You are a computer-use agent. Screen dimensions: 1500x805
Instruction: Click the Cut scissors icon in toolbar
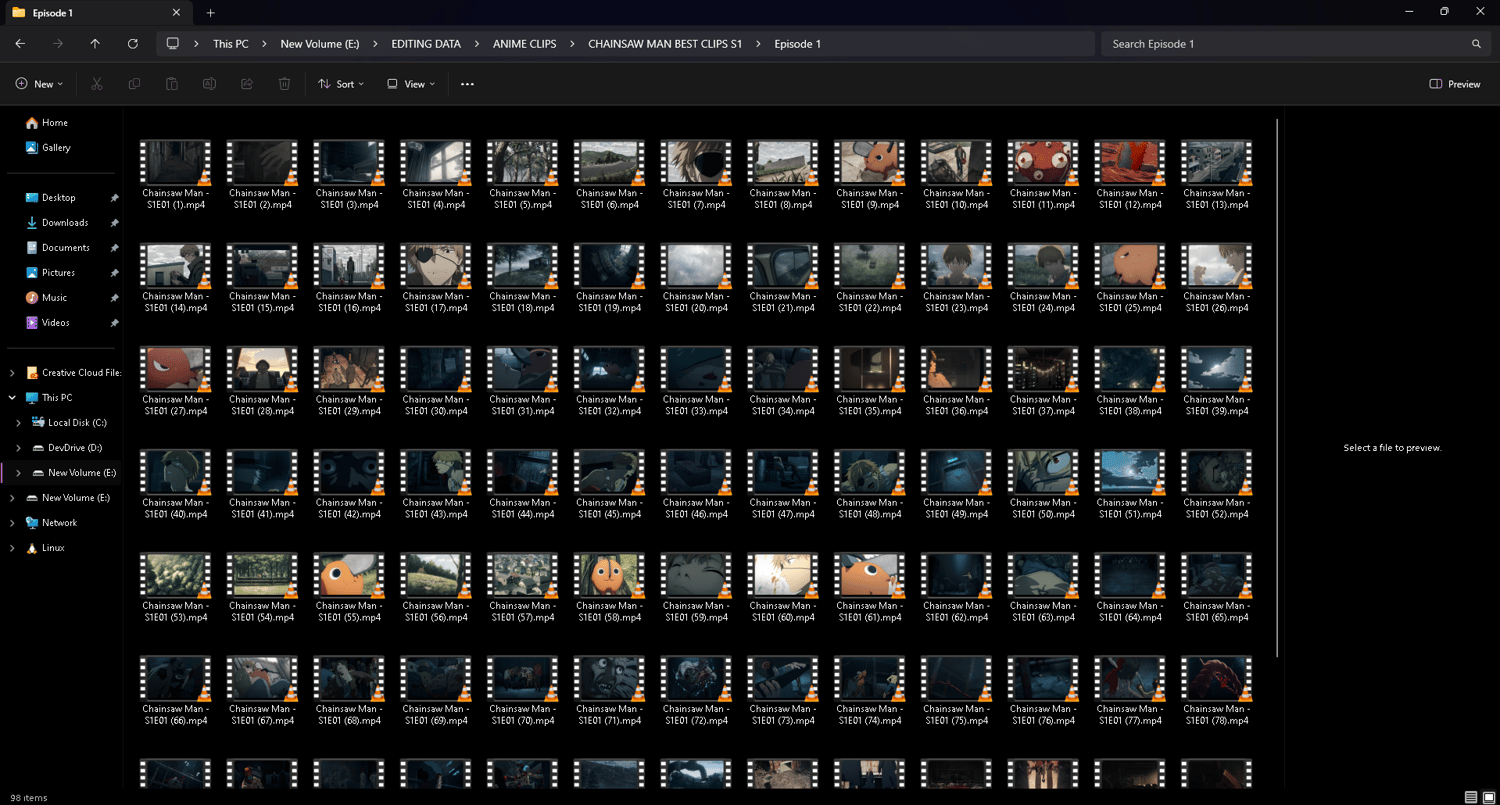[97, 84]
